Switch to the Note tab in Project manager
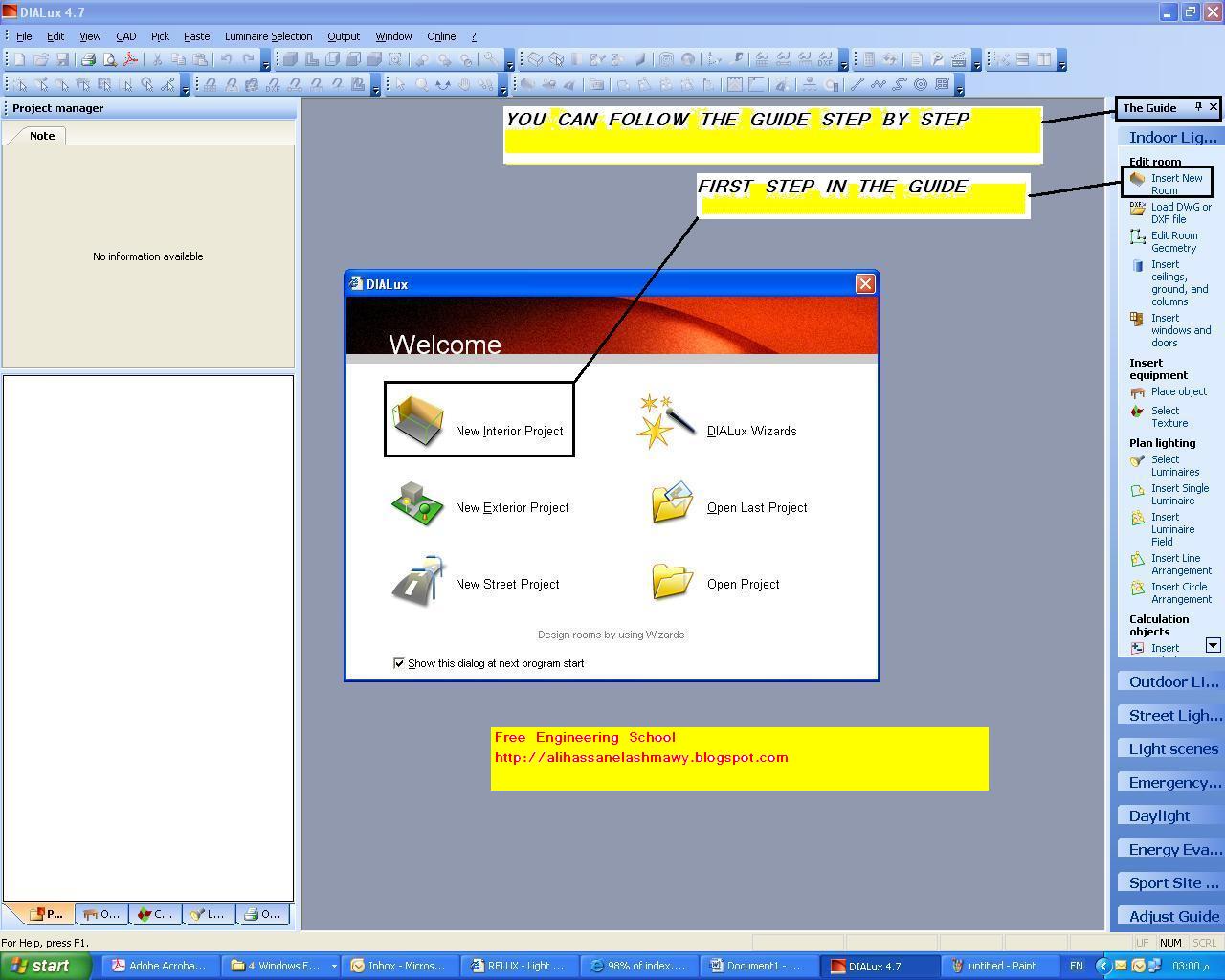Viewport: 1225px width, 980px height. point(41,135)
